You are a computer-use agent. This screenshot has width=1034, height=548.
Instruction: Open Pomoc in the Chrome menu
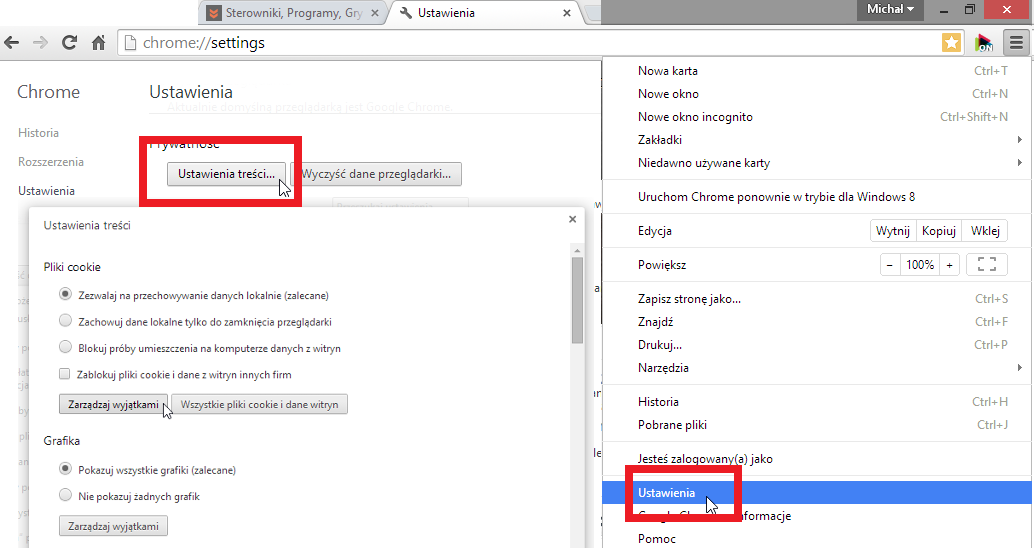pyautogui.click(x=818, y=539)
